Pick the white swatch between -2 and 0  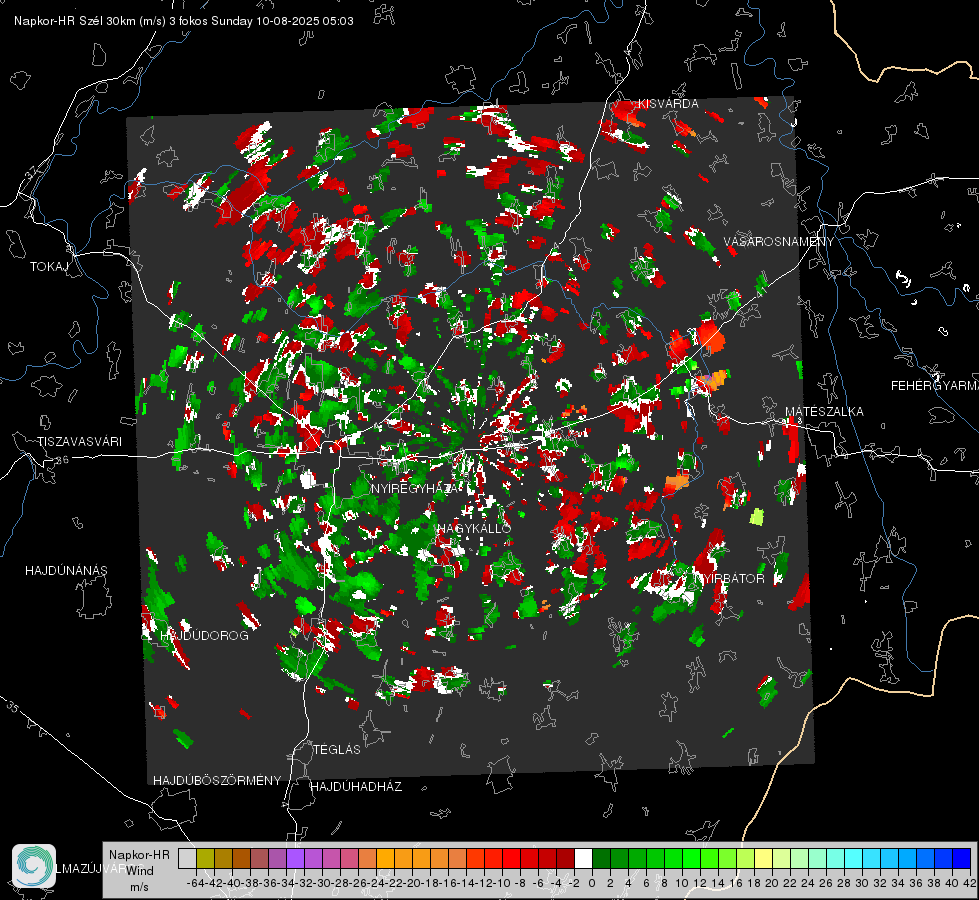(583, 858)
